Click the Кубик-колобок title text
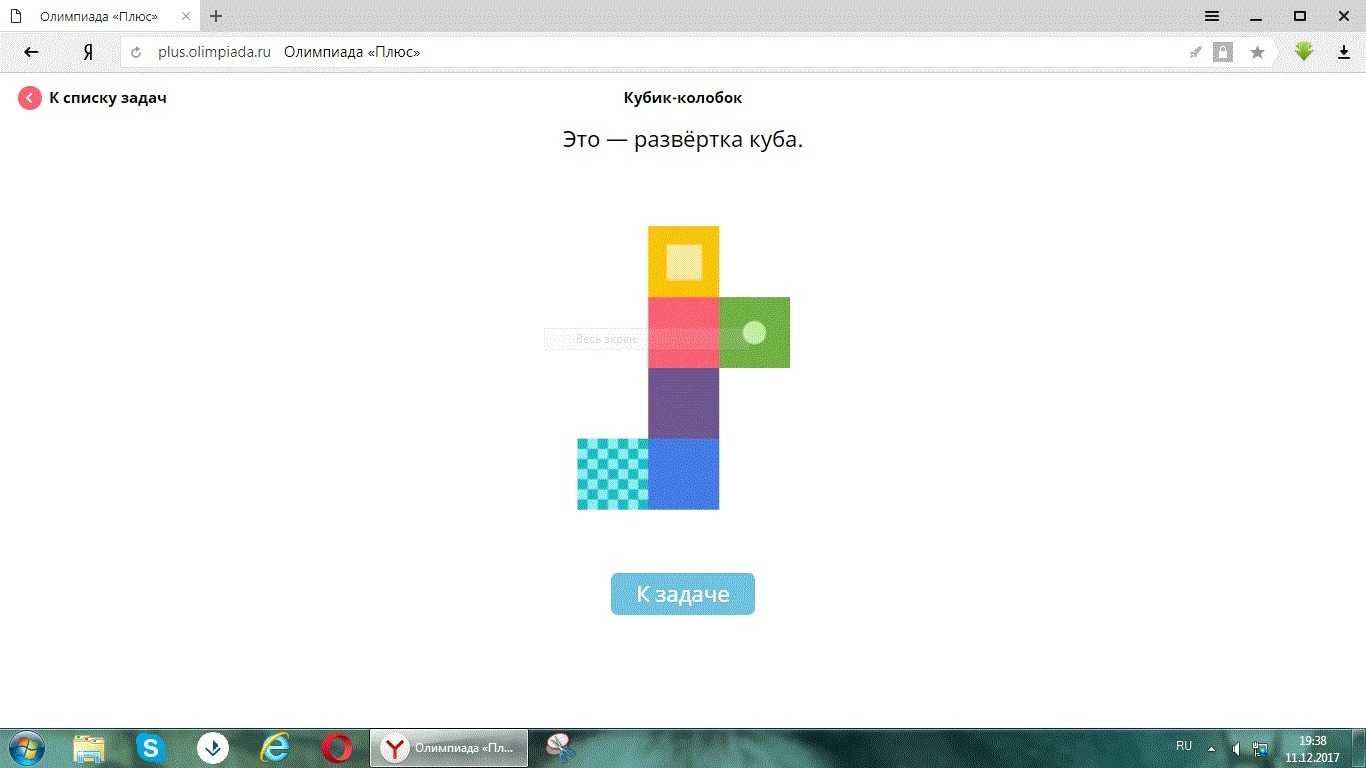Viewport: 1366px width, 768px height. point(683,98)
